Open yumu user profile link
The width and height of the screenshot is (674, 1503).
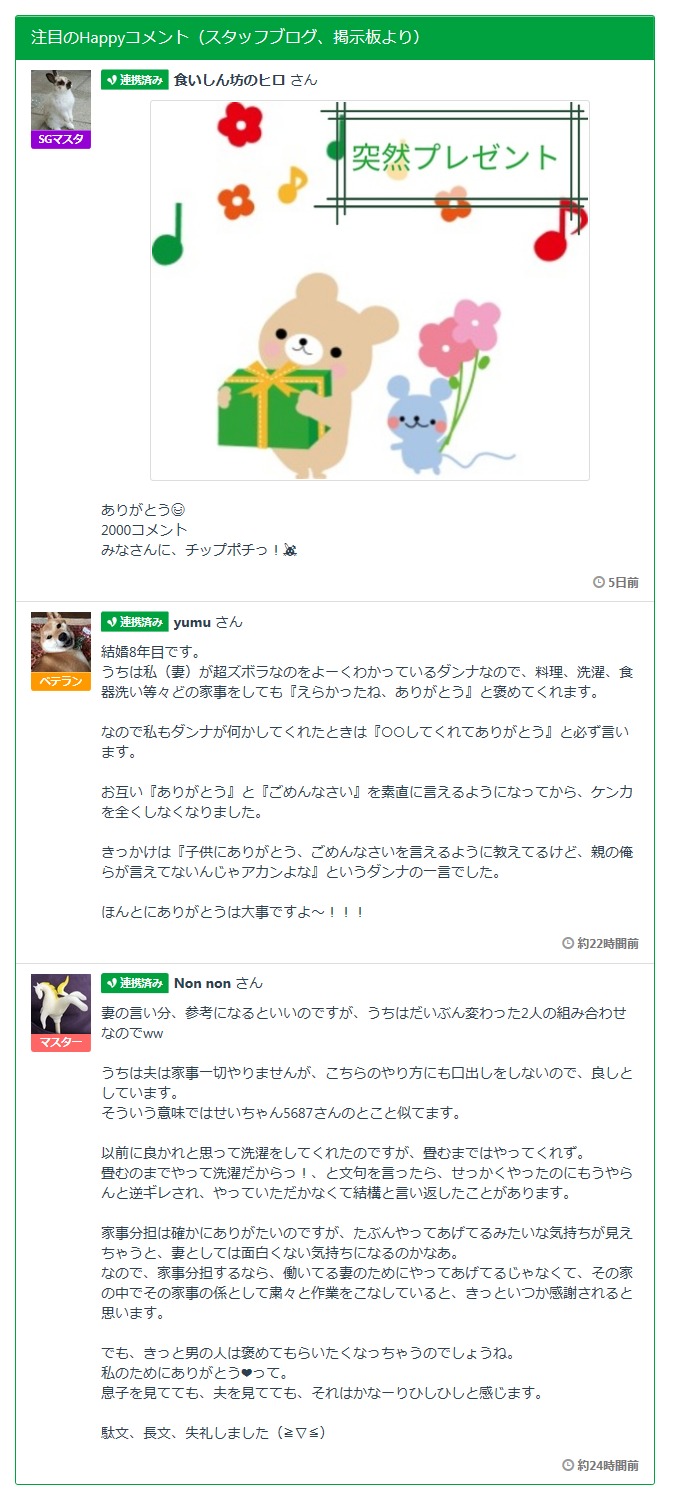tap(192, 622)
